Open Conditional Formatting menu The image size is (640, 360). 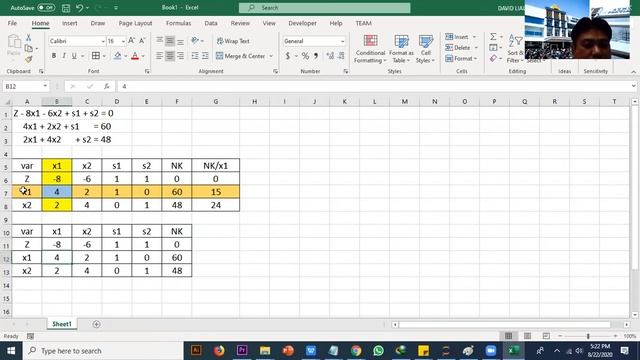pyautogui.click(x=370, y=49)
